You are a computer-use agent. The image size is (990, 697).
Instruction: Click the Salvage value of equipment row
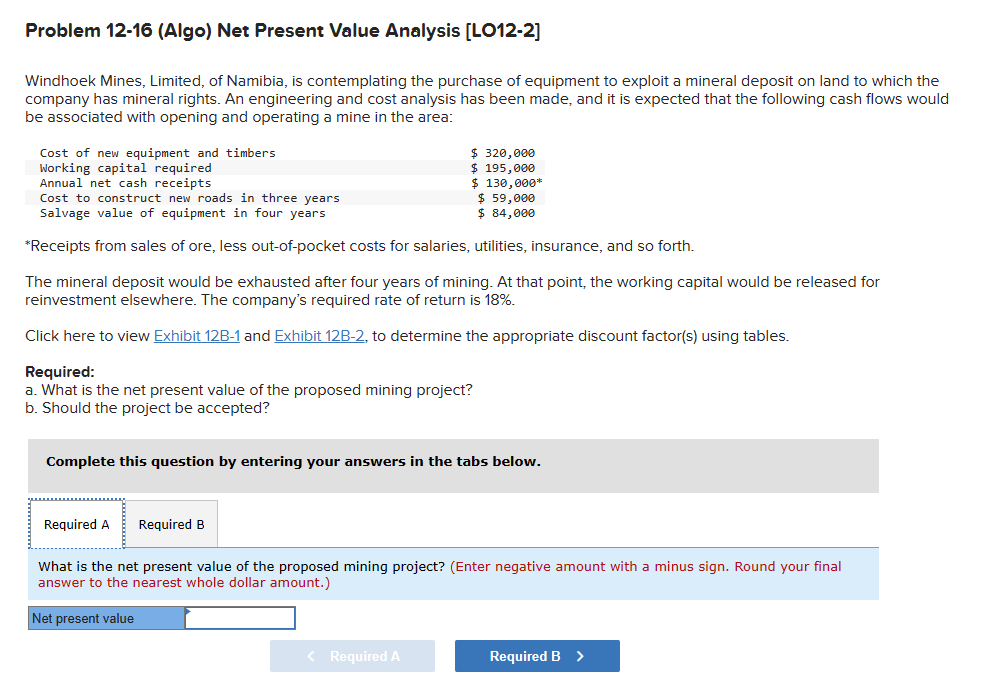160,212
